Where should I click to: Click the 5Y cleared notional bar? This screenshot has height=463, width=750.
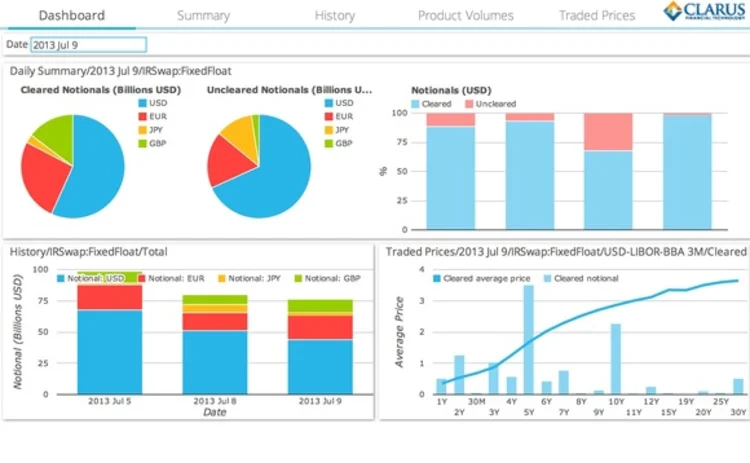point(529,340)
